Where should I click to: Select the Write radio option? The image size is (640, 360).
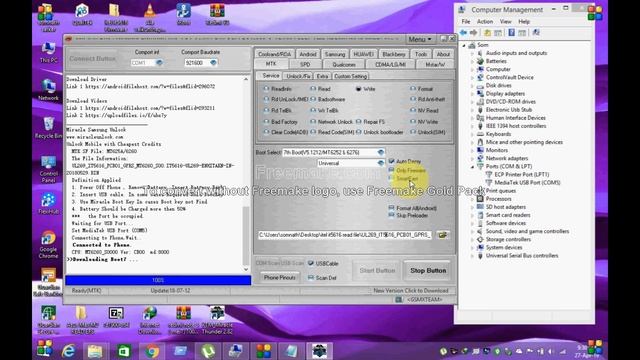click(365, 89)
